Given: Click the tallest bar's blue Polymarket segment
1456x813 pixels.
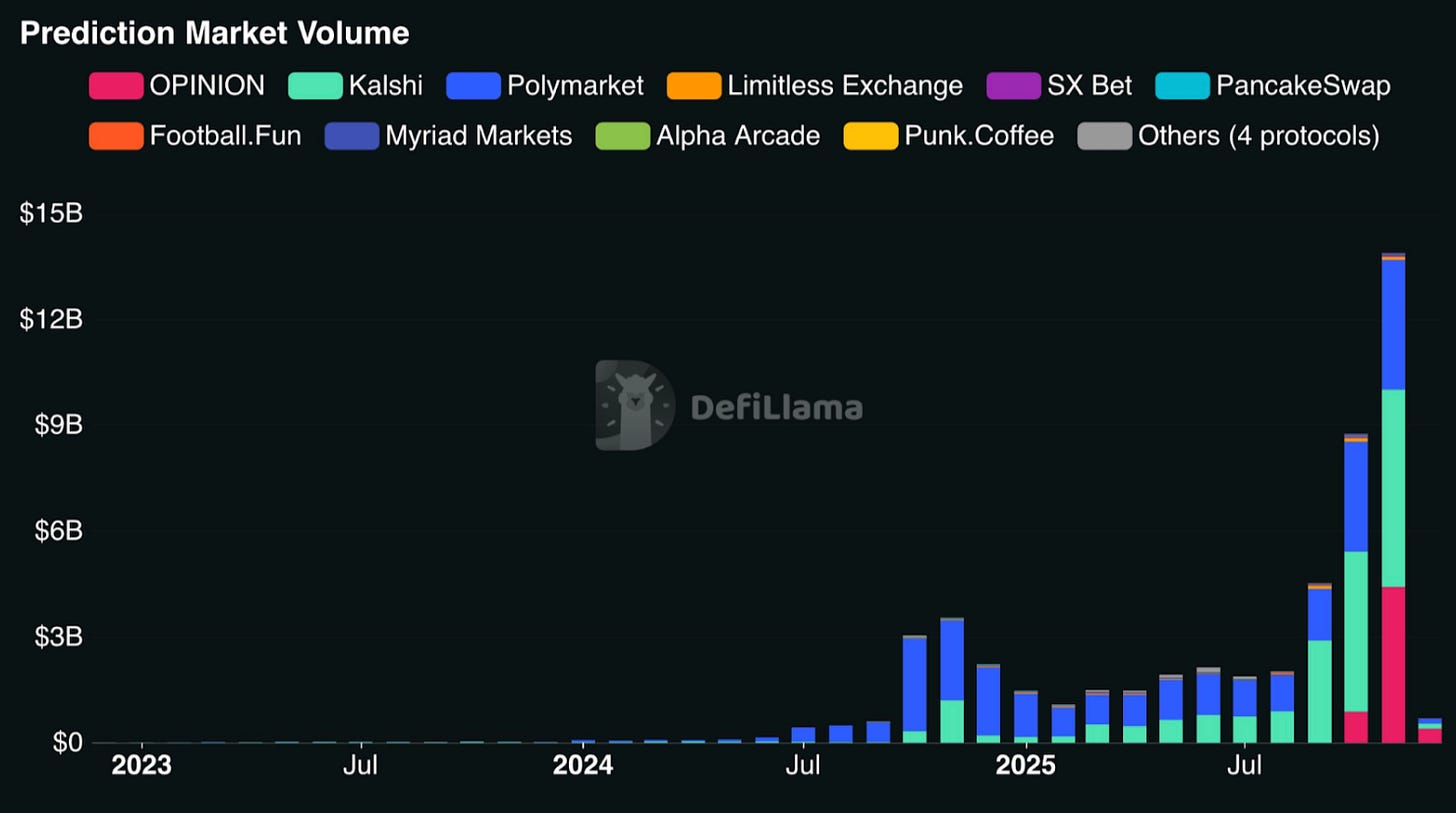Looking at the screenshot, I should point(1393,325).
